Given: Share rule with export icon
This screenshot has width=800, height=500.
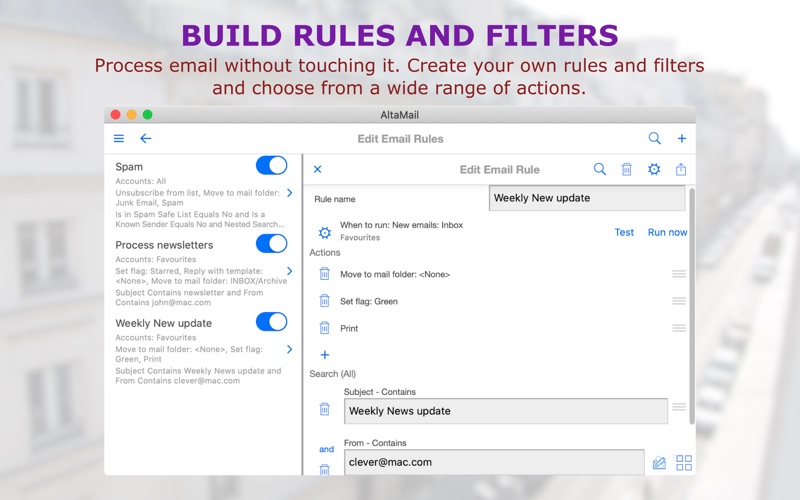Looking at the screenshot, I should click(681, 169).
